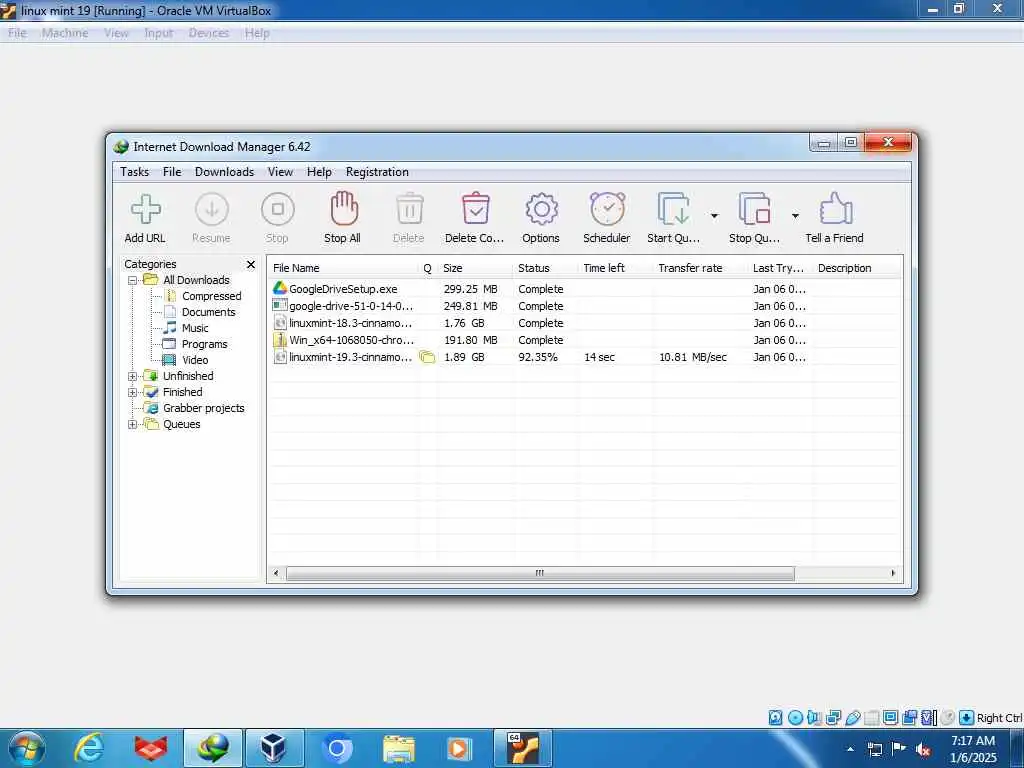Select the Video category

pyautogui.click(x=195, y=360)
